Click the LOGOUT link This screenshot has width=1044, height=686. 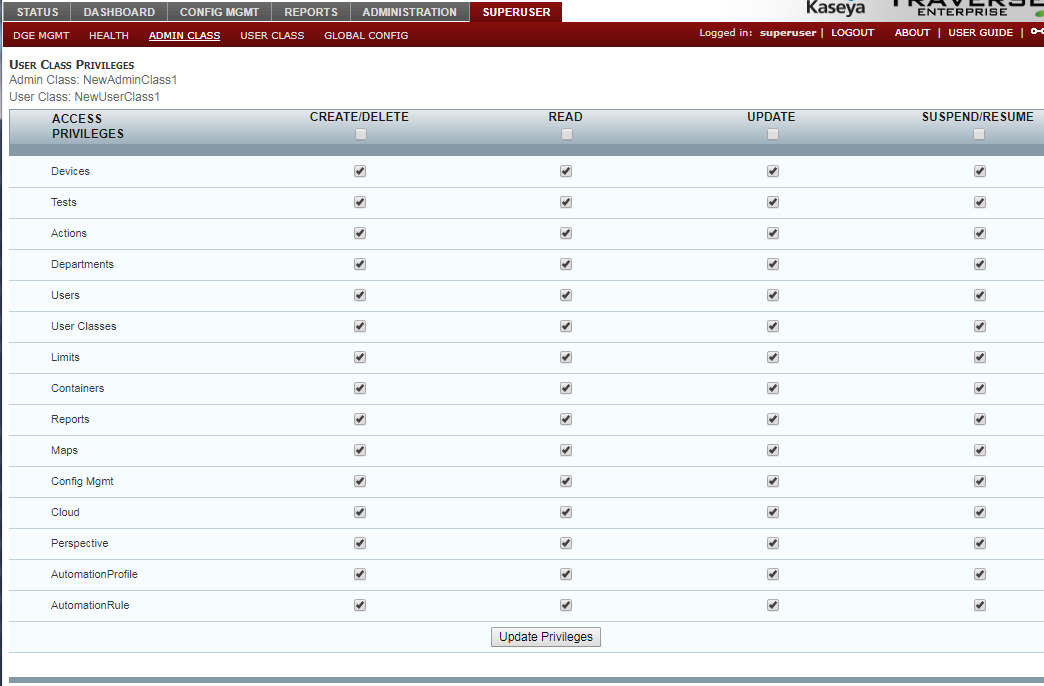point(852,33)
